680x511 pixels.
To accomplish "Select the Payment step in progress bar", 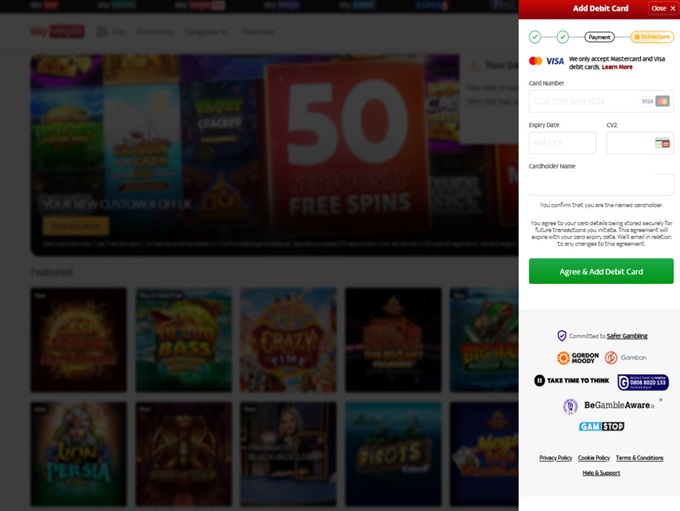I will 599,37.
